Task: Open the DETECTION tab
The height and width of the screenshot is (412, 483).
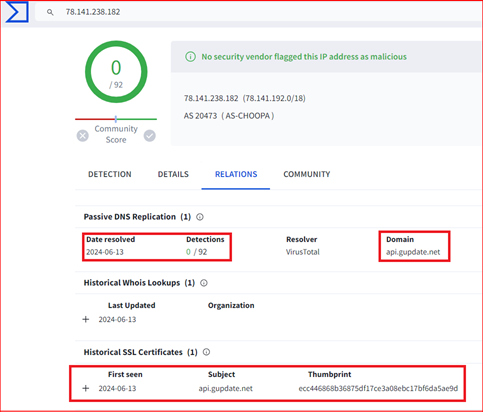Action: [110, 174]
